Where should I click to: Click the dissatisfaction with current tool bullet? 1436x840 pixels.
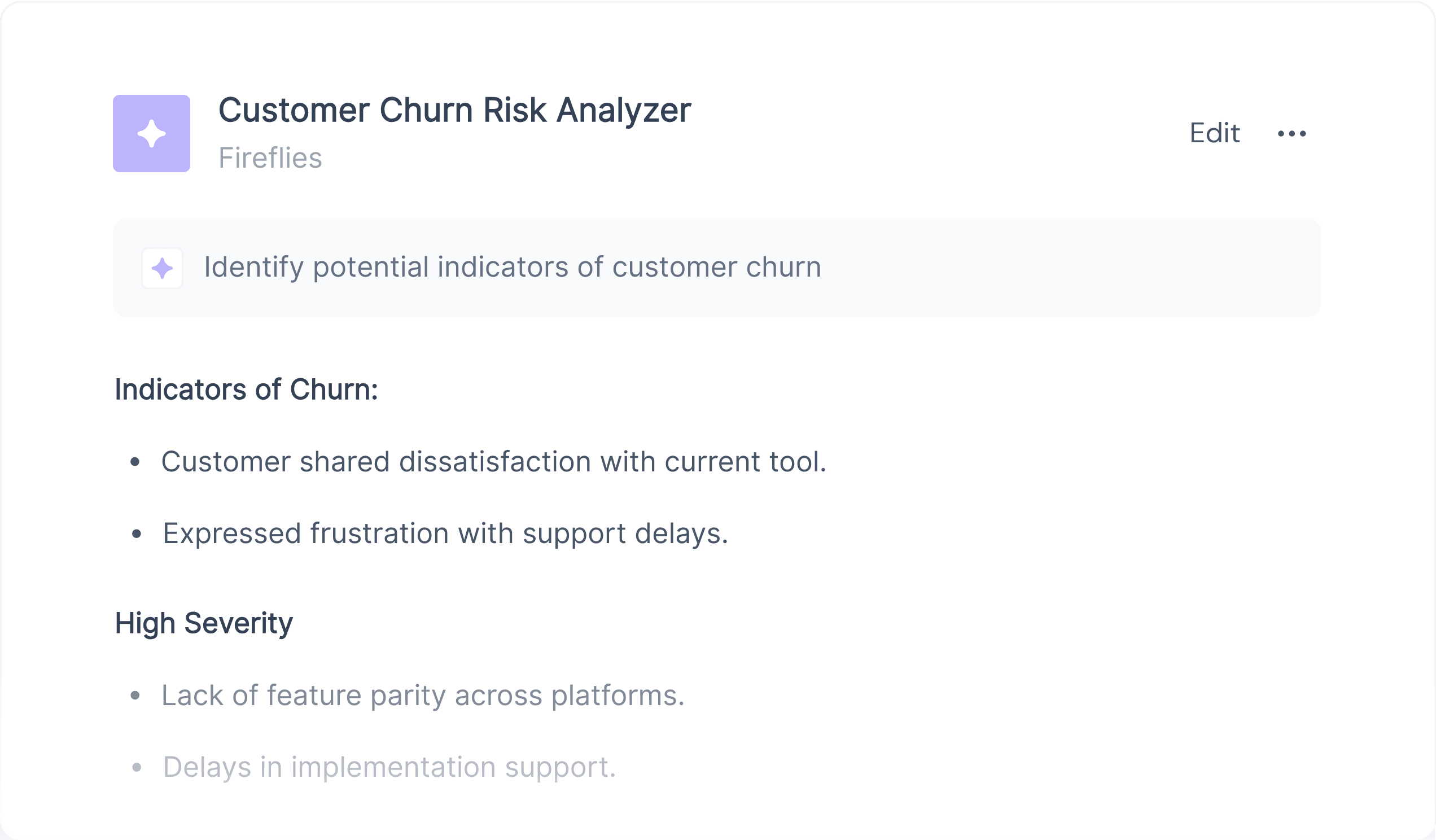[493, 462]
